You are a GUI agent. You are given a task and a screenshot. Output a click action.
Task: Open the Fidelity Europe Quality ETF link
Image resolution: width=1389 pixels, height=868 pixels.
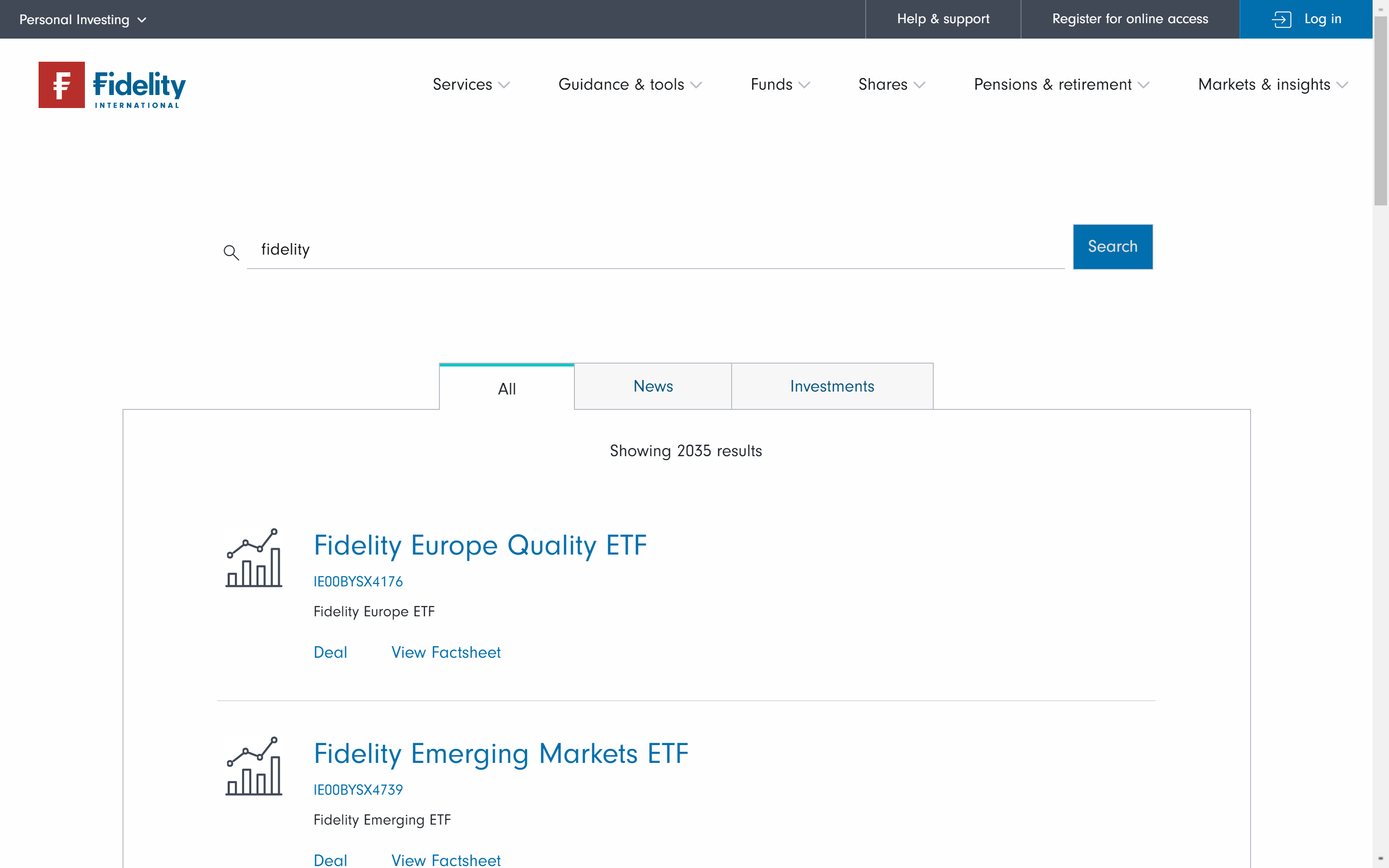(x=480, y=545)
